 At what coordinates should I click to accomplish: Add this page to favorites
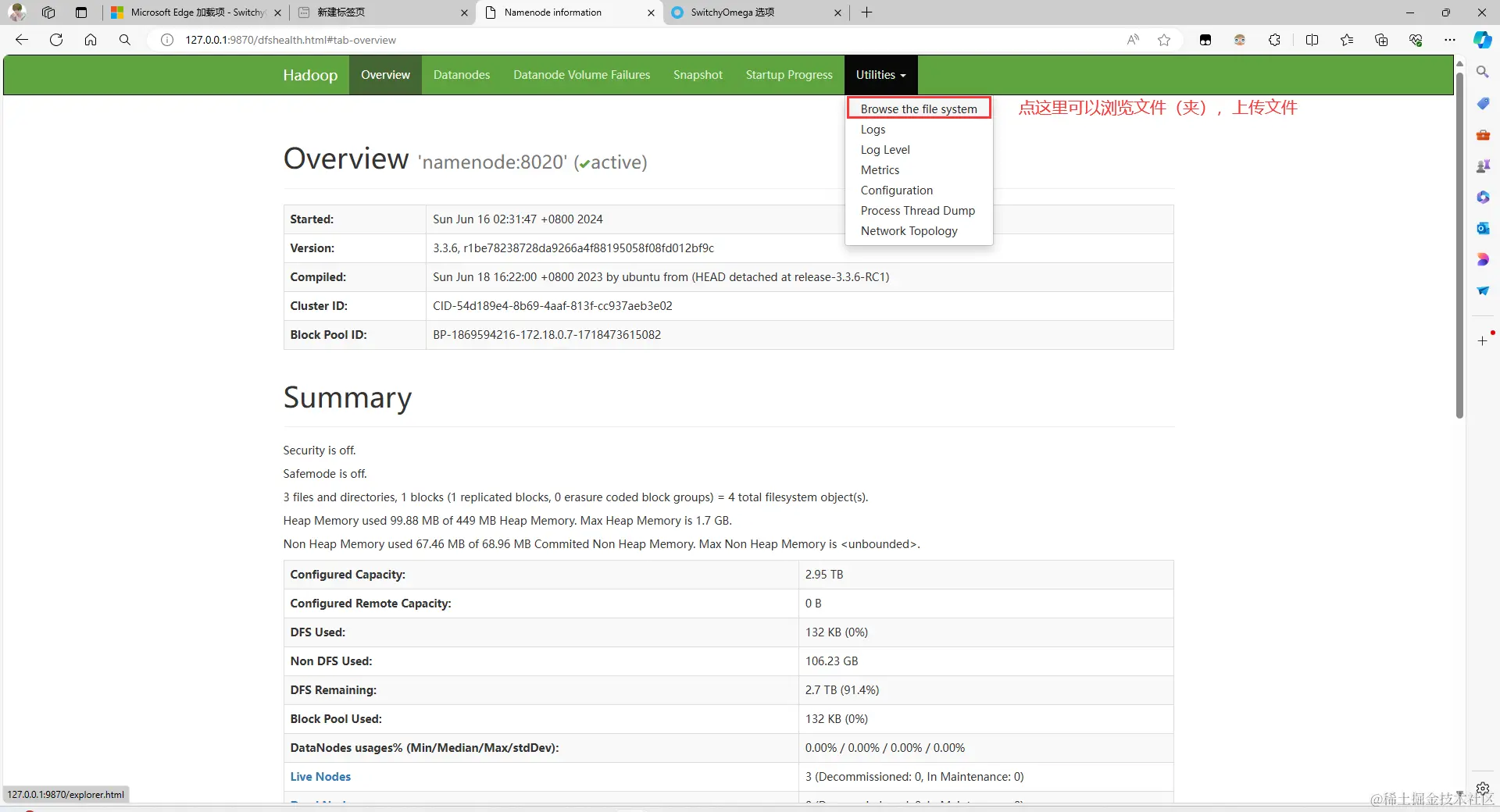coord(1164,40)
